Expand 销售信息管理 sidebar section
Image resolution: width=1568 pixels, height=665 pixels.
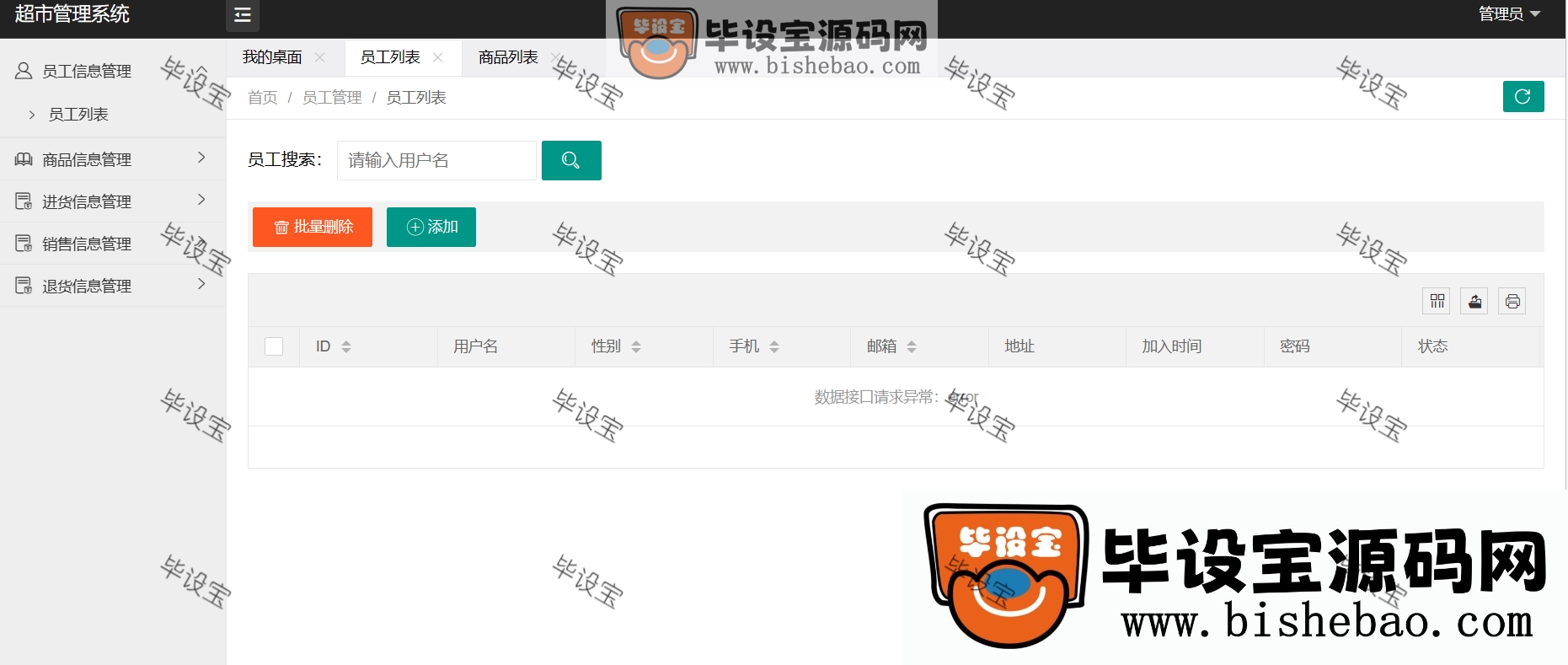coord(113,244)
